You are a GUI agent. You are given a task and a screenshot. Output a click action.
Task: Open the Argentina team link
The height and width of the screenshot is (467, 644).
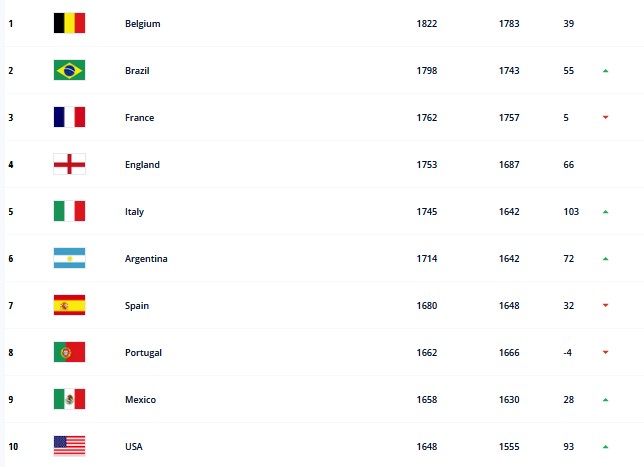click(x=146, y=259)
